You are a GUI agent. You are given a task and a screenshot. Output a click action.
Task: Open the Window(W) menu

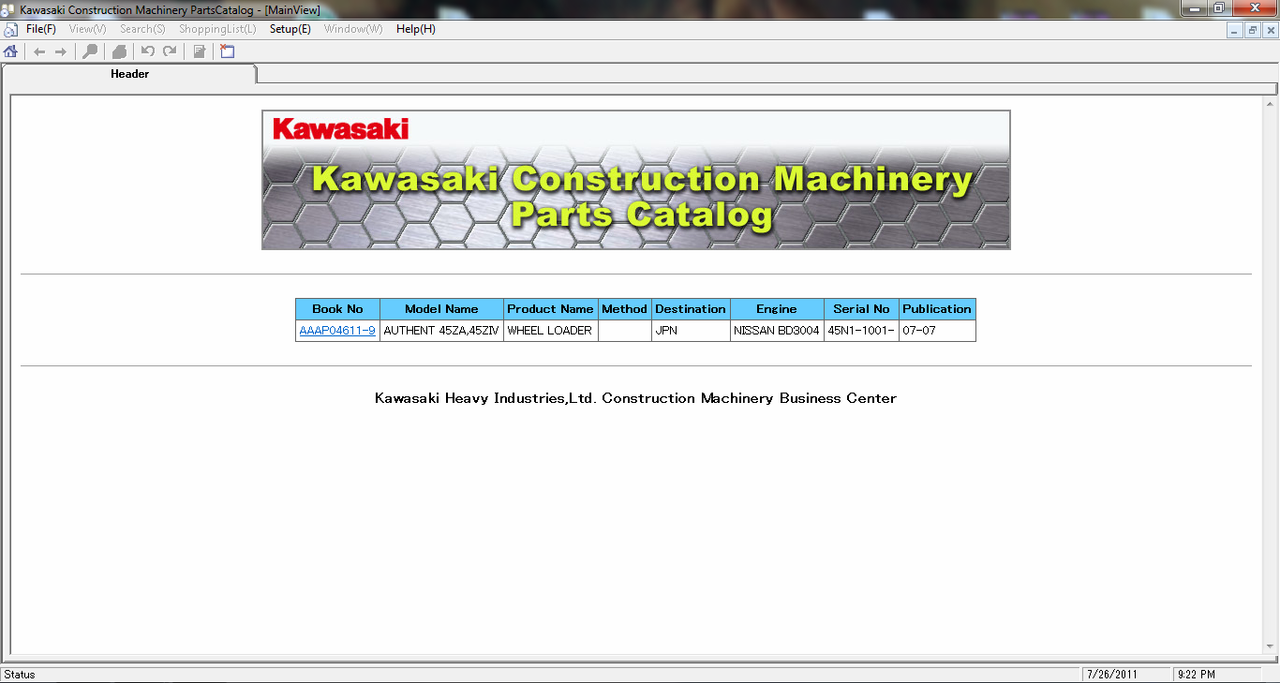(353, 29)
